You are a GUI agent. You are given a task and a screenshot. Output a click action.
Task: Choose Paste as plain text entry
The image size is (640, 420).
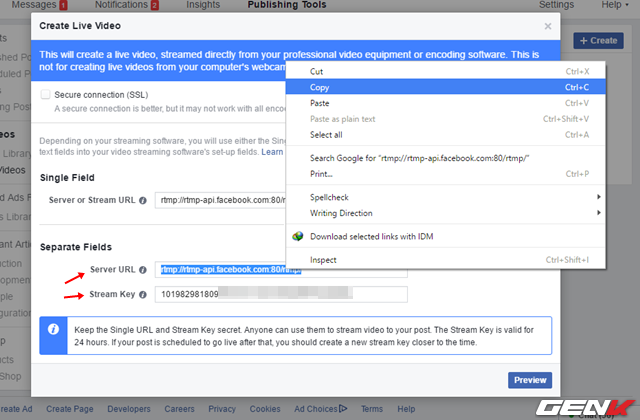pyautogui.click(x=446, y=119)
